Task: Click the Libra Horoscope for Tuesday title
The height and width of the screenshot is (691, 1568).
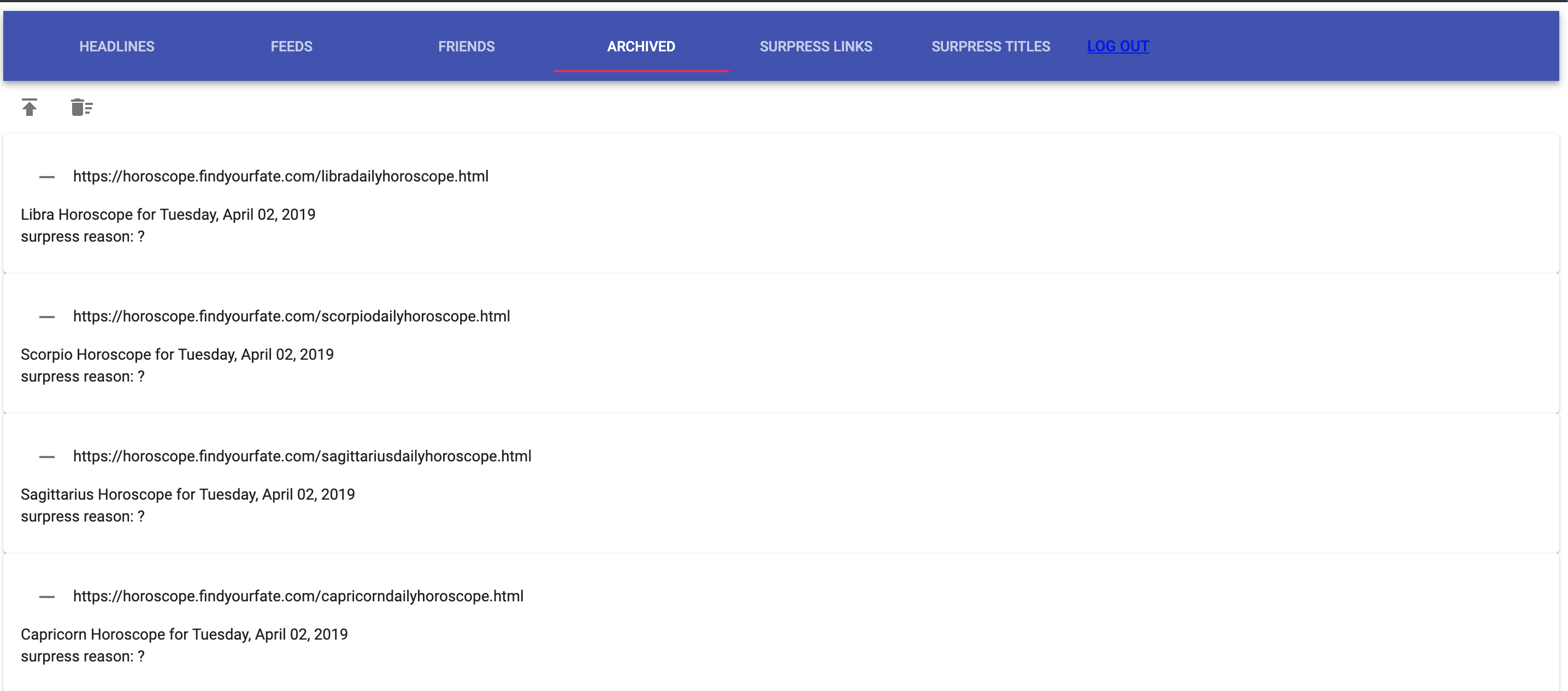Action: 168,215
